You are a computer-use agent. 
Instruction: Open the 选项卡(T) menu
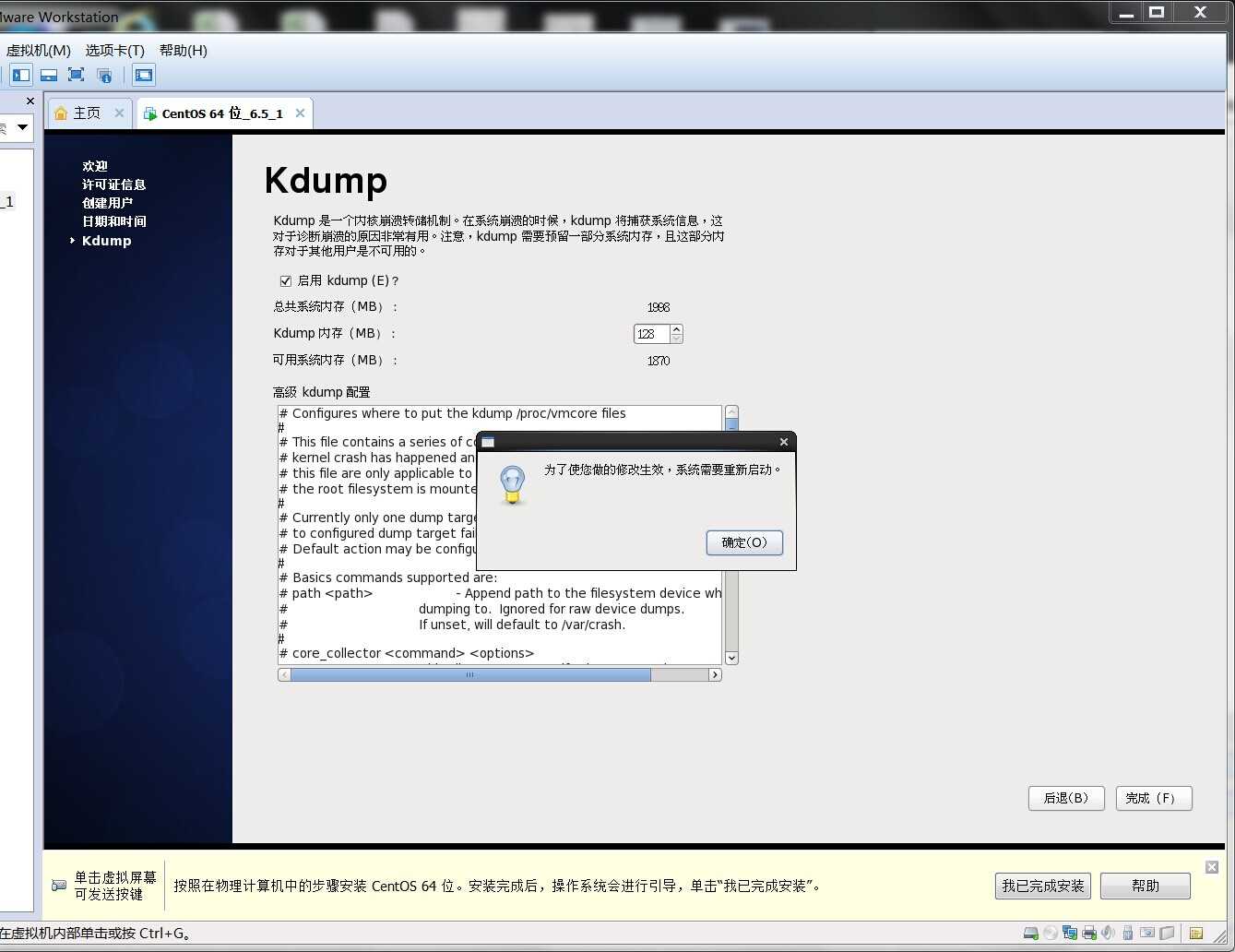coord(114,50)
